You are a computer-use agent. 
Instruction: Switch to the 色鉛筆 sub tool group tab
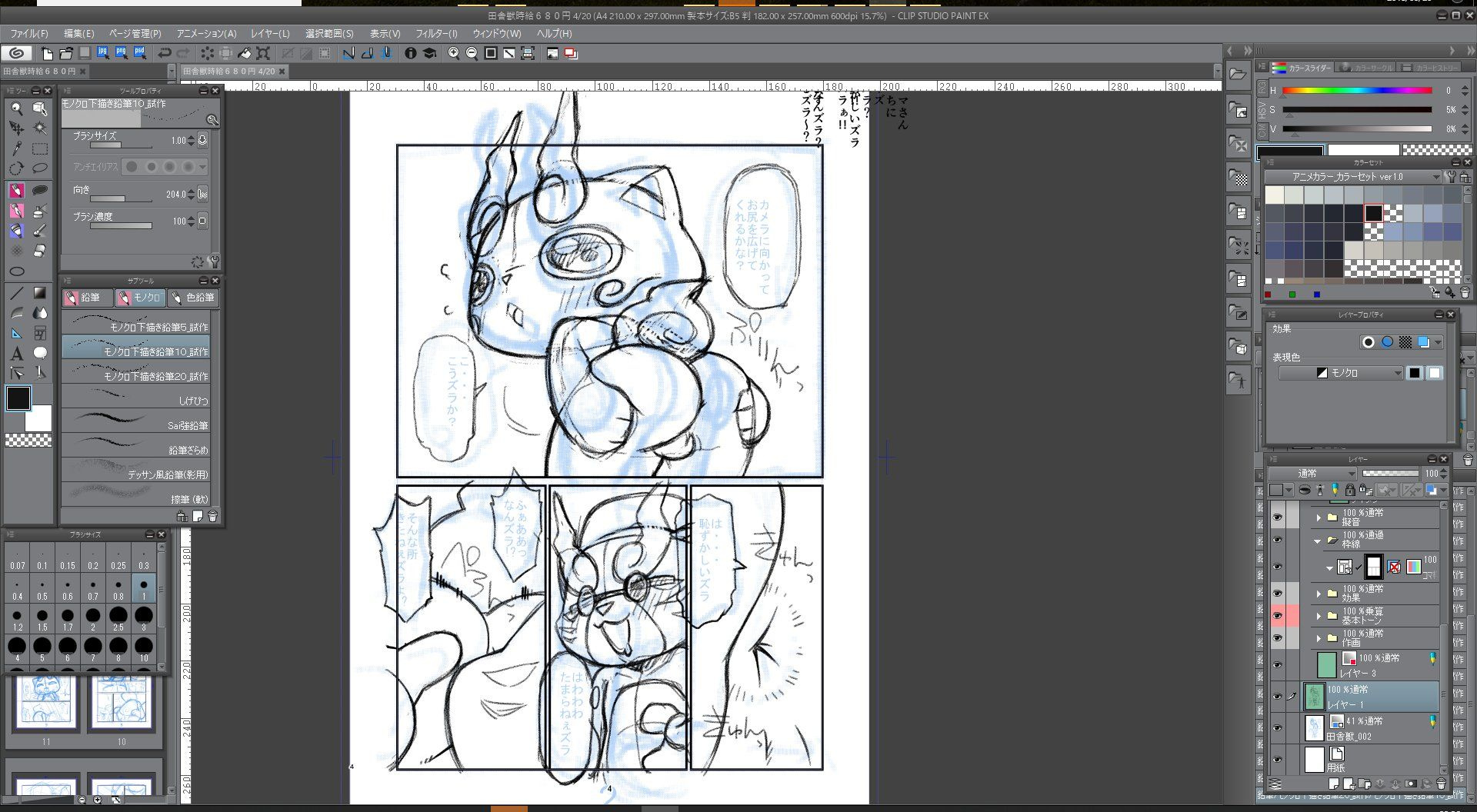pyautogui.click(x=194, y=298)
